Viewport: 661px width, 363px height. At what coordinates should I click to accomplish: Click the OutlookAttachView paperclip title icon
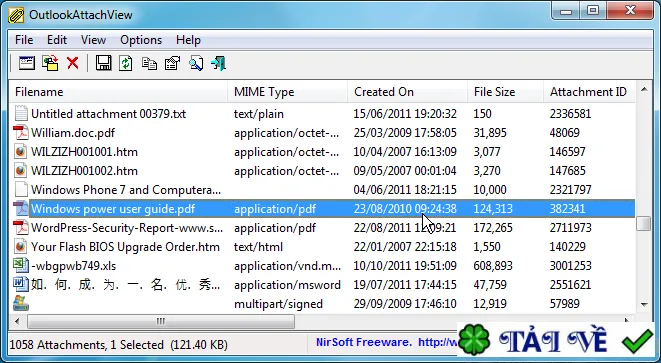click(x=16, y=15)
